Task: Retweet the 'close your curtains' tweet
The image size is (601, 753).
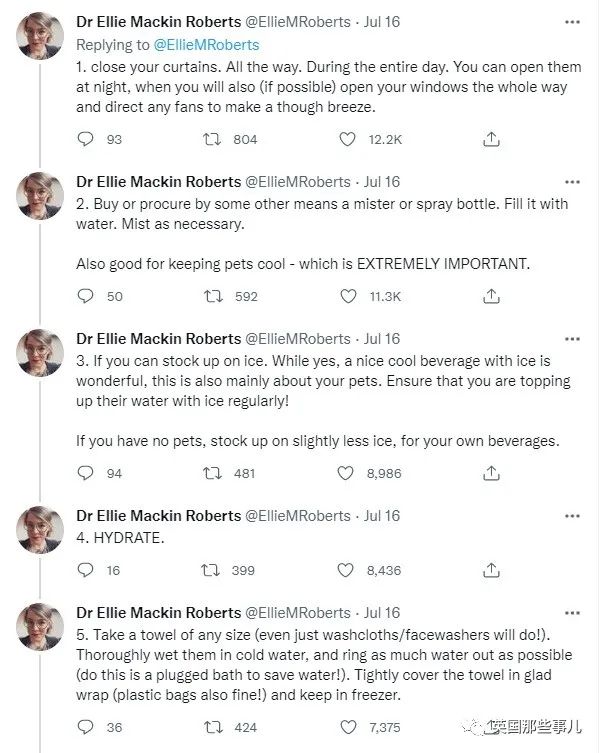Action: tap(211, 139)
